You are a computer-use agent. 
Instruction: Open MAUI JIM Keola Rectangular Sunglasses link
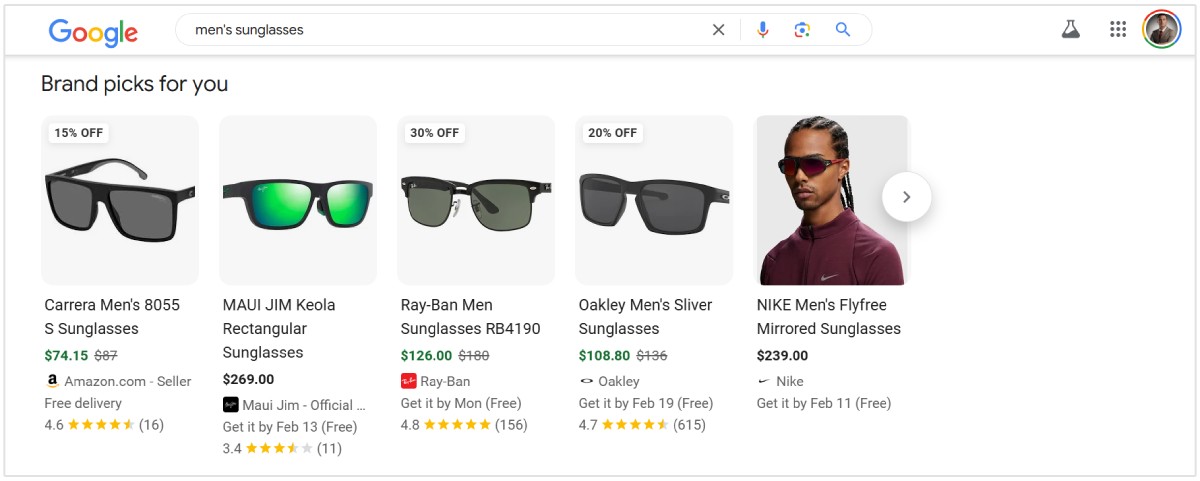[279, 328]
